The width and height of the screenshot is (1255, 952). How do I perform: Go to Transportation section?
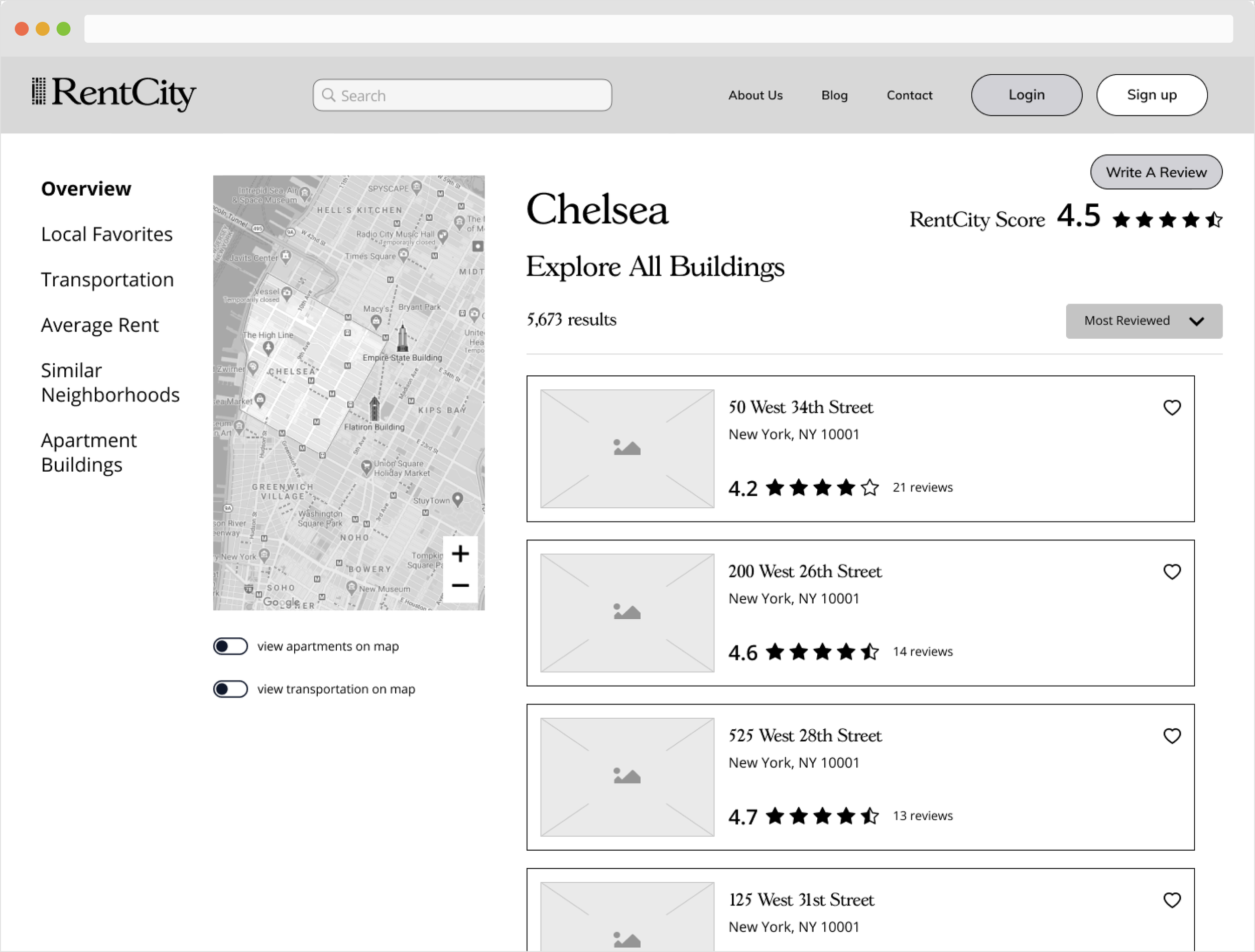point(107,280)
